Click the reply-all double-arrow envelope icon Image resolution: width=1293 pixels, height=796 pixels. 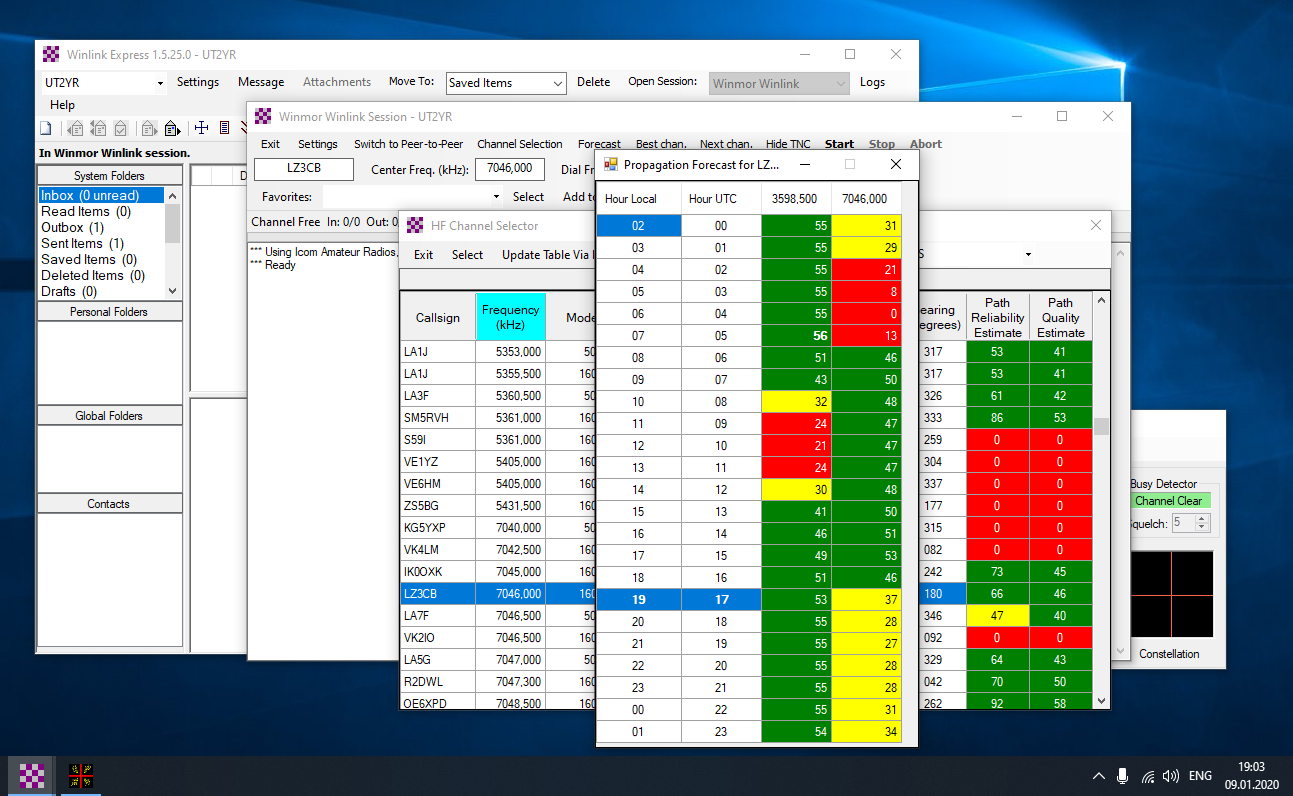(98, 128)
